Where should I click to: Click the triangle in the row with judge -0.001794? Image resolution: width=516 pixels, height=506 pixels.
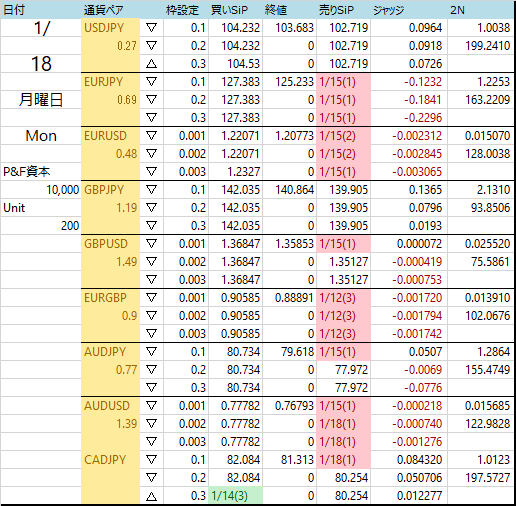pos(151,316)
